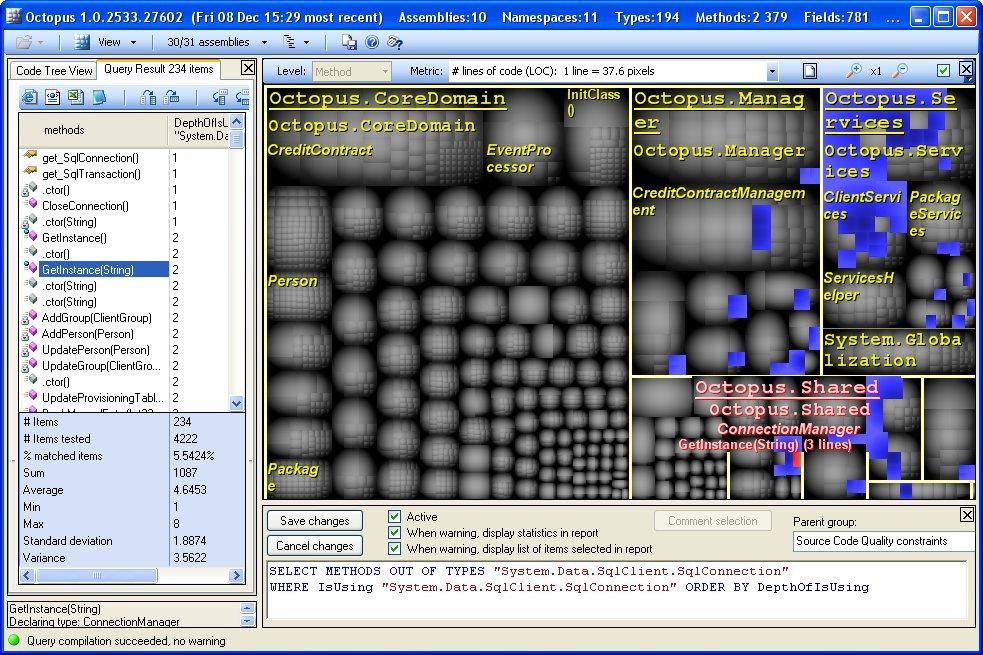The height and width of the screenshot is (655, 983).
Task: Click the second column arrangement icon
Action: tap(171, 97)
